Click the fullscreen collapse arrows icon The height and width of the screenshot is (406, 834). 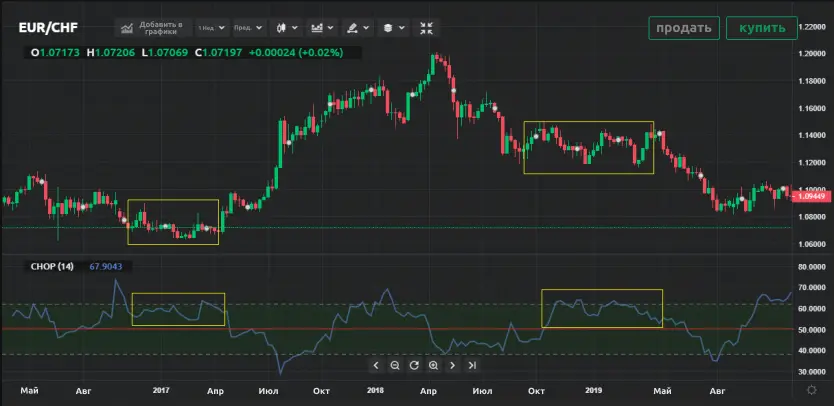[x=427, y=28]
